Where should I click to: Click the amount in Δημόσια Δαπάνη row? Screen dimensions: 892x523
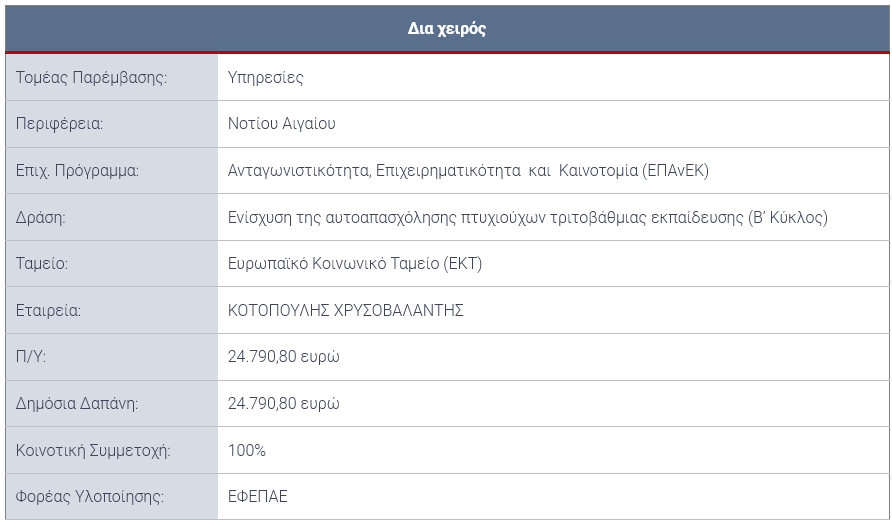pos(283,403)
